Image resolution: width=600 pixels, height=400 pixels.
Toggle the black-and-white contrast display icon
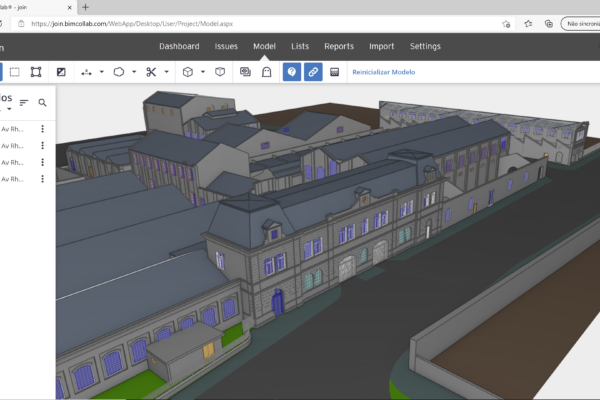61,72
